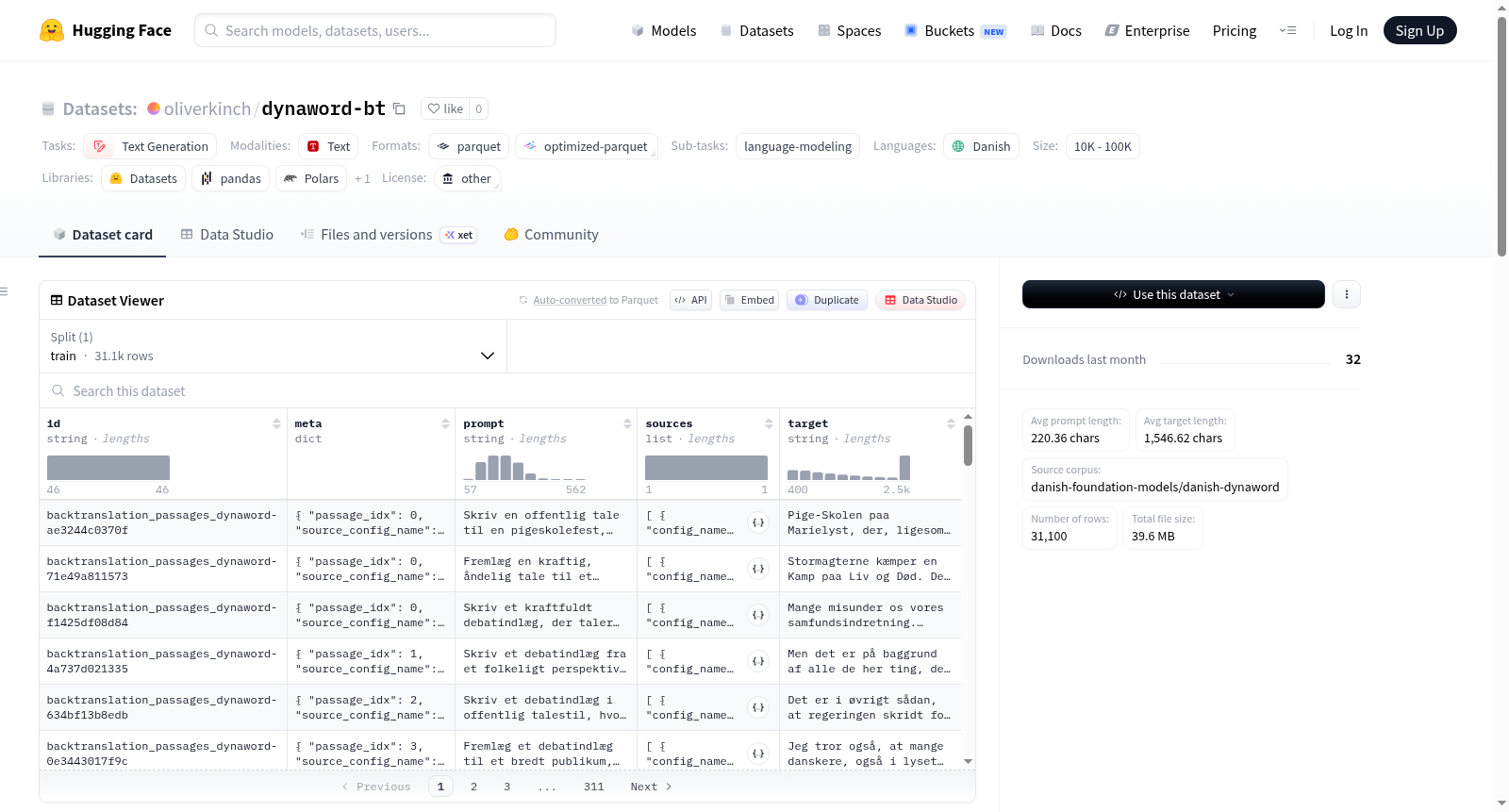Open the Files and versions tab
Screen dimensions: 1509x812
click(x=389, y=235)
